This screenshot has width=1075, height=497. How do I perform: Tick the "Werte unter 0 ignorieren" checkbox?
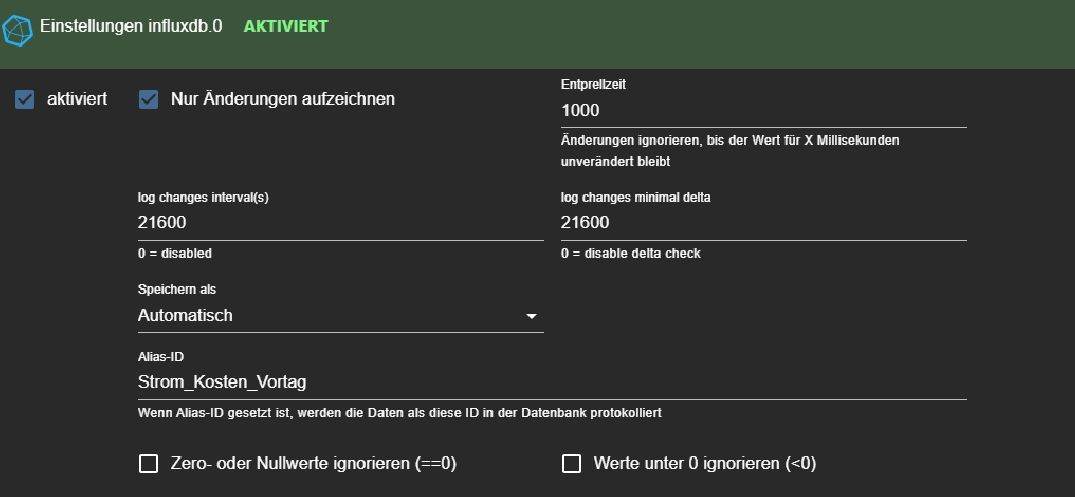[x=571, y=463]
